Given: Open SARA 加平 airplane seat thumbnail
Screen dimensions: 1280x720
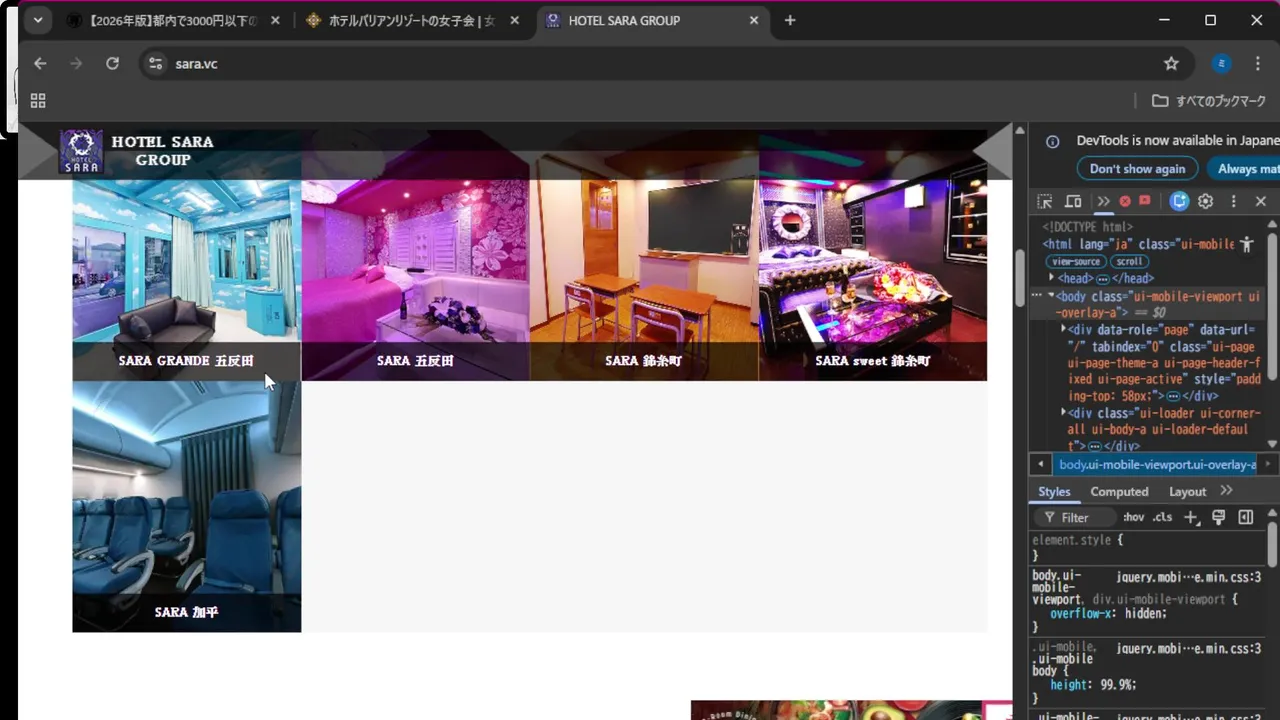Looking at the screenshot, I should pyautogui.click(x=187, y=506).
